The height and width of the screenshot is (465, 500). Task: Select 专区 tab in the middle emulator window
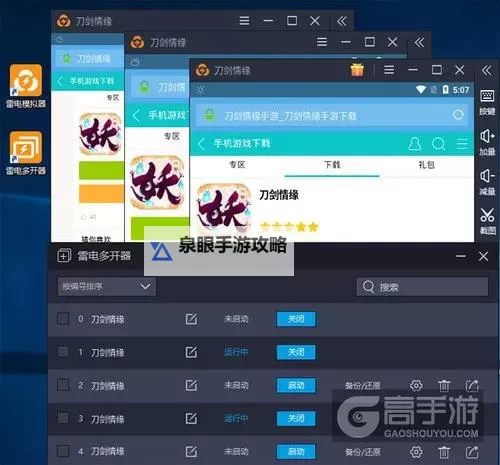pyautogui.click(x=172, y=136)
